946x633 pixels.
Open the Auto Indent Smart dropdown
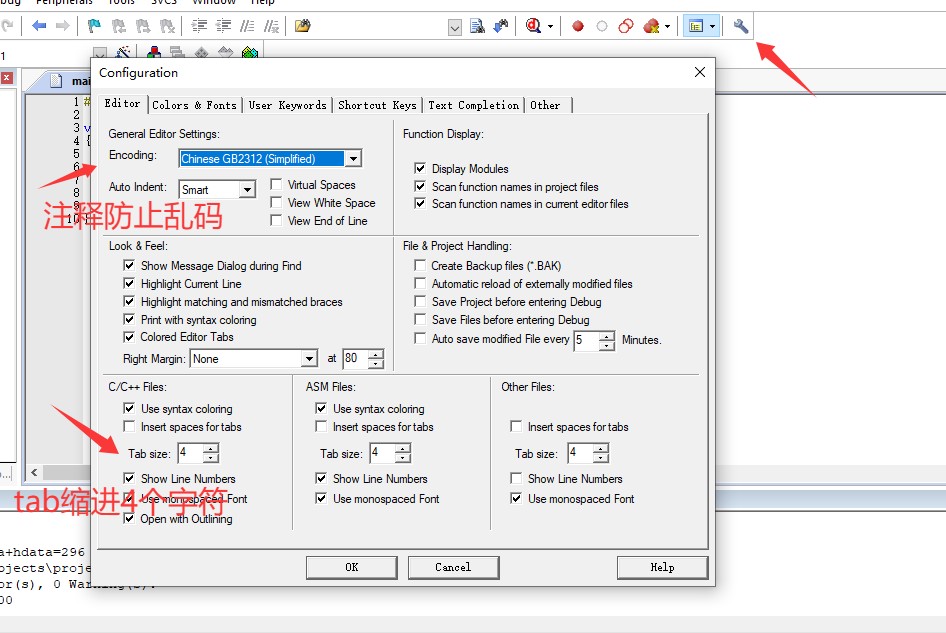[247, 189]
